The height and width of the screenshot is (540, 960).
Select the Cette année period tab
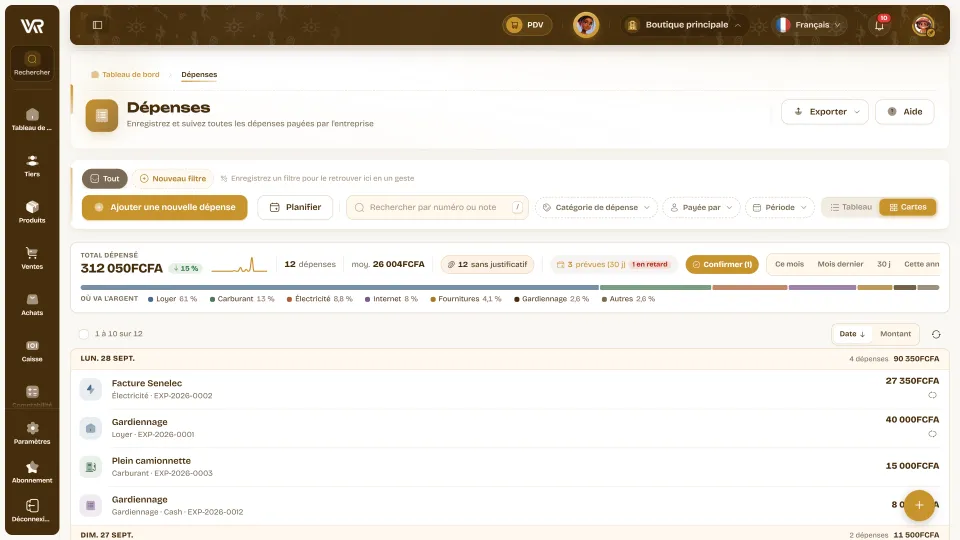coord(921,264)
